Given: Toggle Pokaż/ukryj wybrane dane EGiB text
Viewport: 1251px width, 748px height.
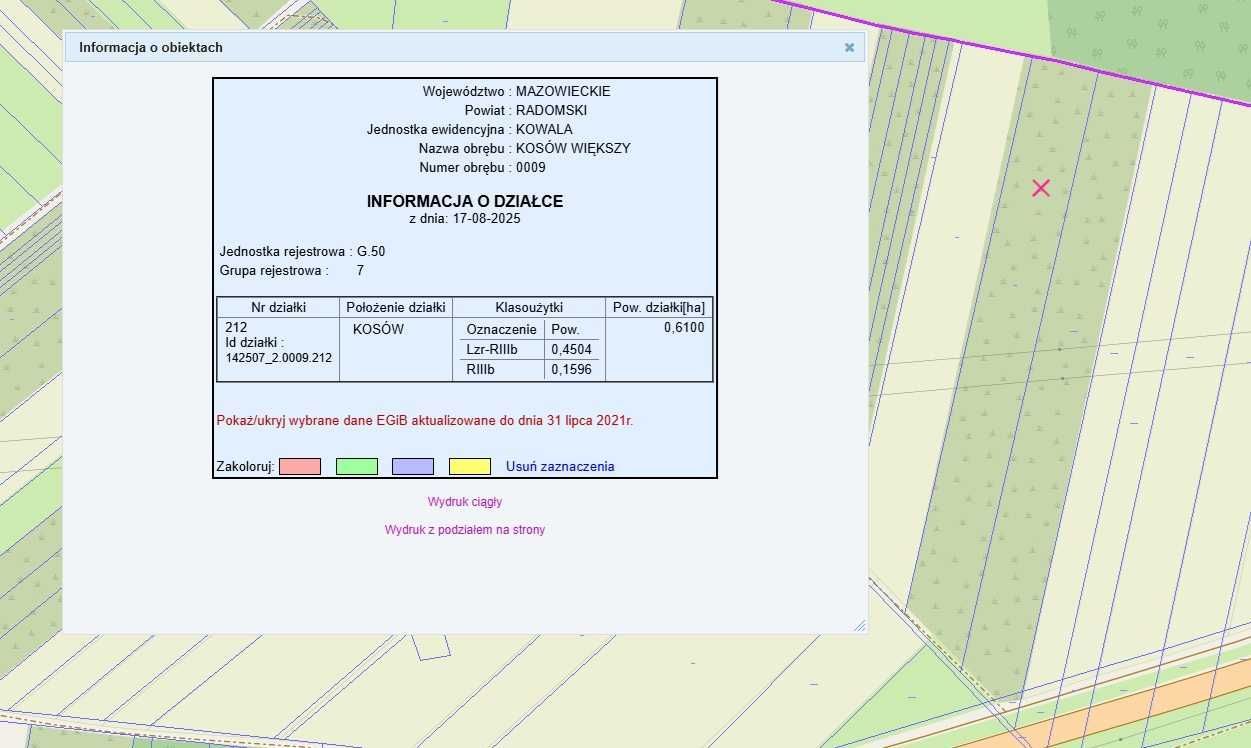Looking at the screenshot, I should point(425,420).
